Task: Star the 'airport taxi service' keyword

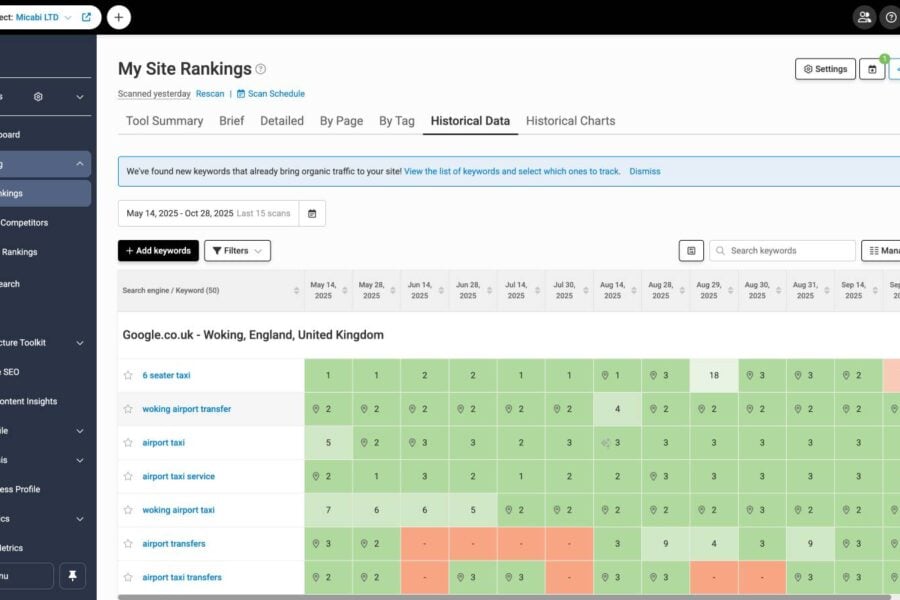Action: click(128, 476)
